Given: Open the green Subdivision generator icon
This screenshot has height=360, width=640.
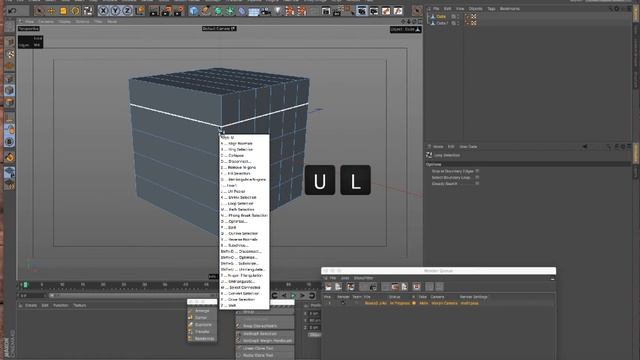Looking at the screenshot, I should 218,11.
